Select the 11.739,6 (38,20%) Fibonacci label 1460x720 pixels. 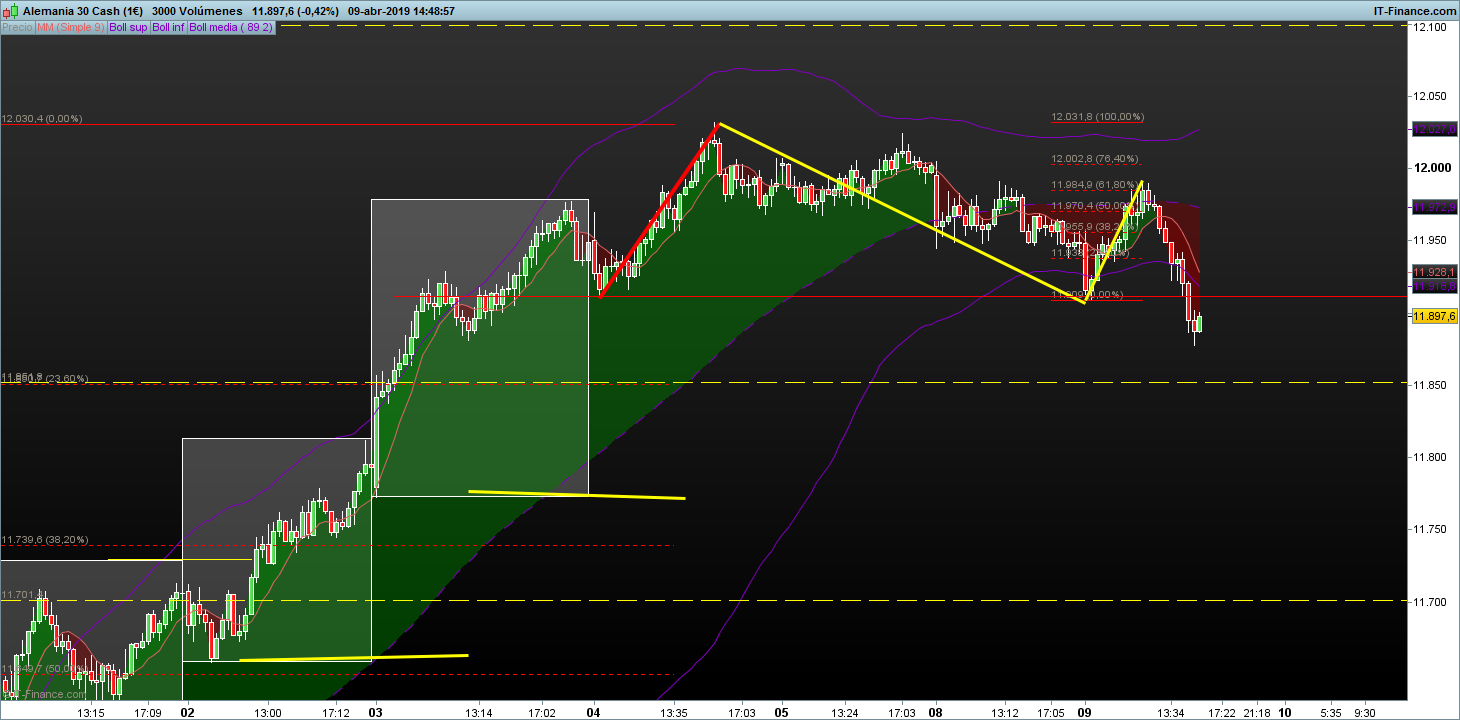(45, 540)
